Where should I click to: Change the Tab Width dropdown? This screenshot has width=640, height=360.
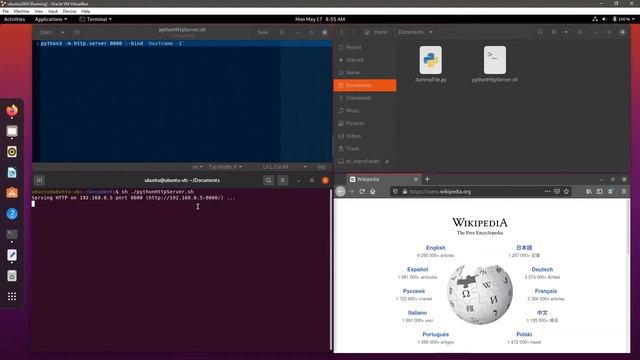(x=225, y=167)
